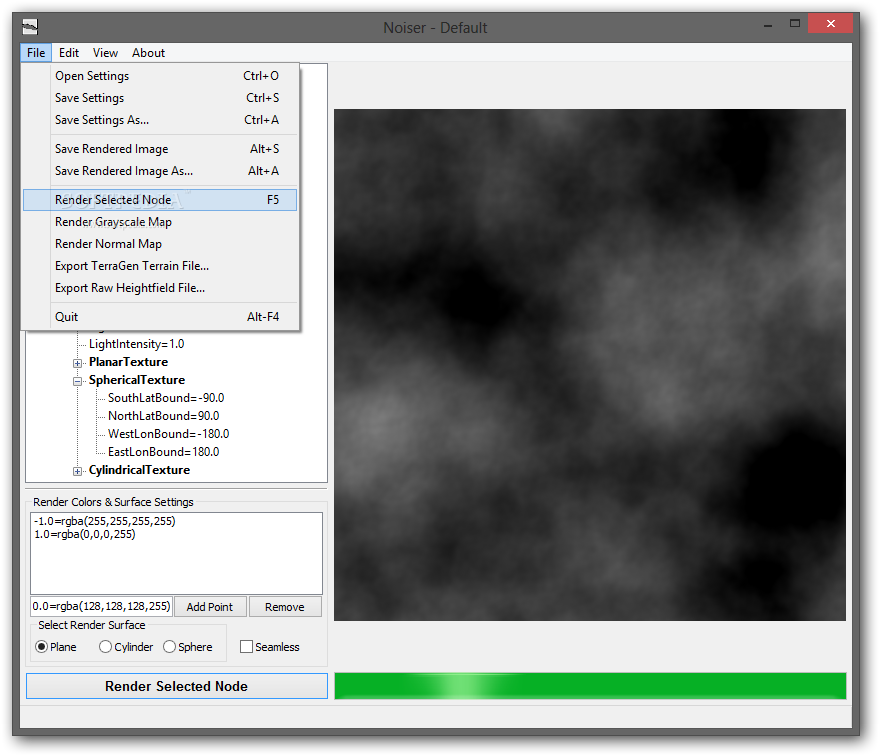
Task: Collapse the SphericalTexture tree node
Action: (77, 381)
